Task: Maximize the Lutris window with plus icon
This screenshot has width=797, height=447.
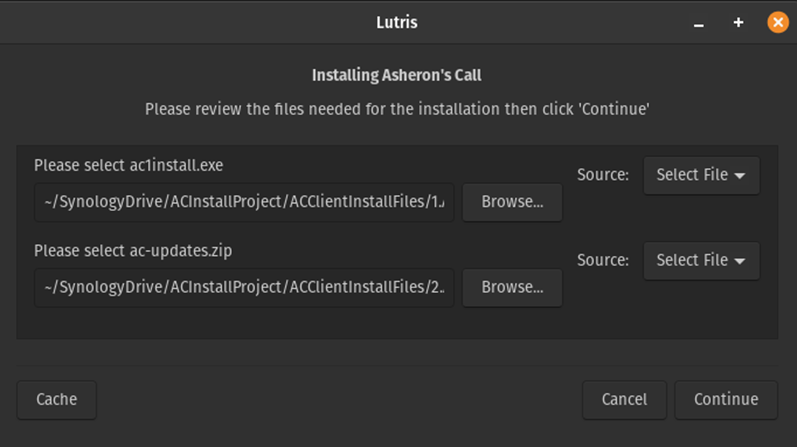Action: pos(738,22)
